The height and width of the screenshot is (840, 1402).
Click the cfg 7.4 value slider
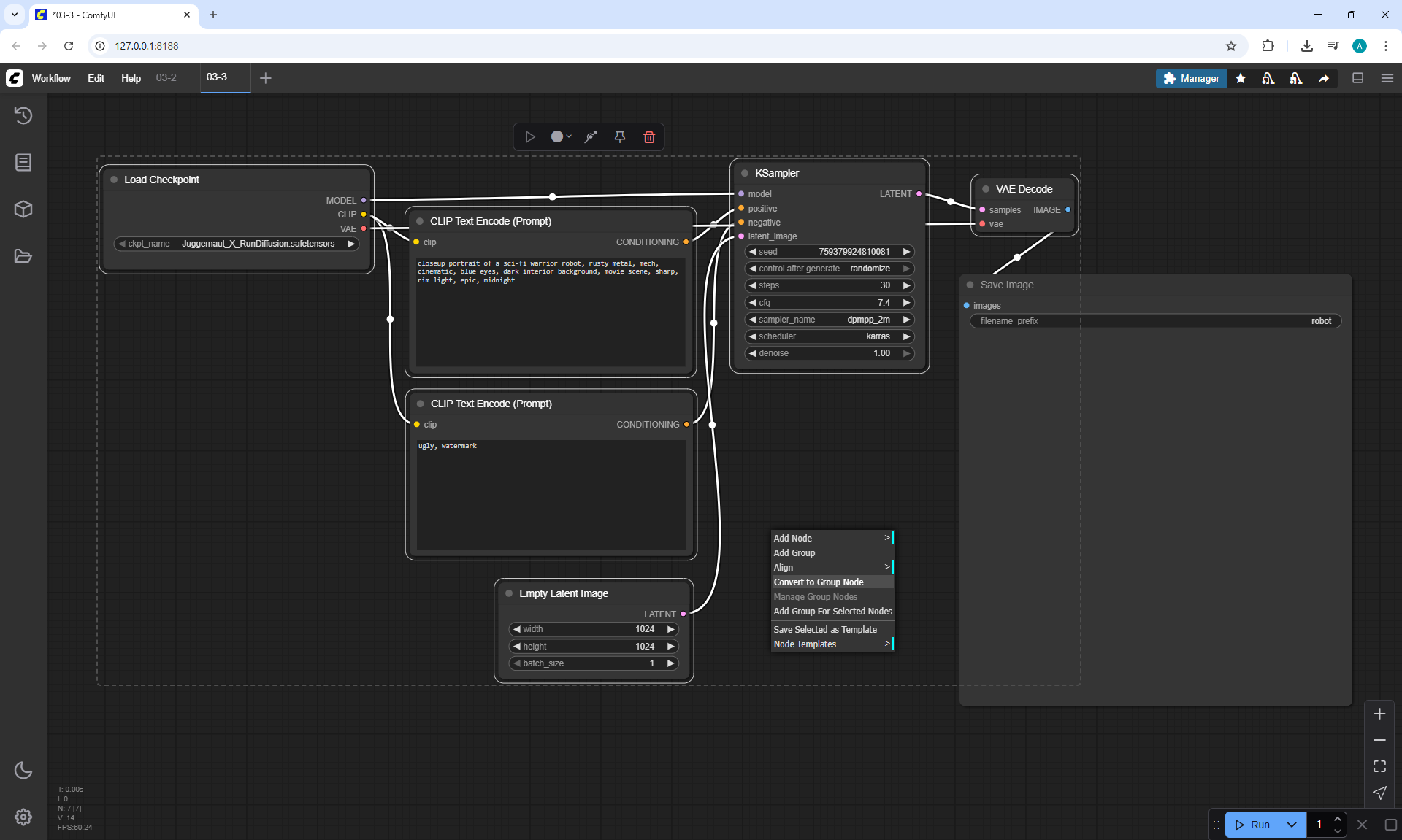point(829,303)
